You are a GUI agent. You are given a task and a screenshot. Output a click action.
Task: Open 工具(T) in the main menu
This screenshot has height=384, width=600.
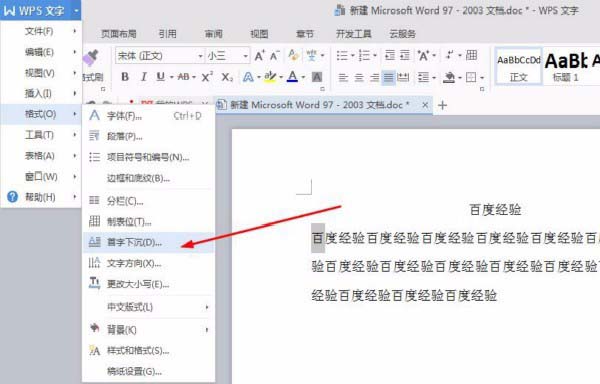tap(41, 135)
